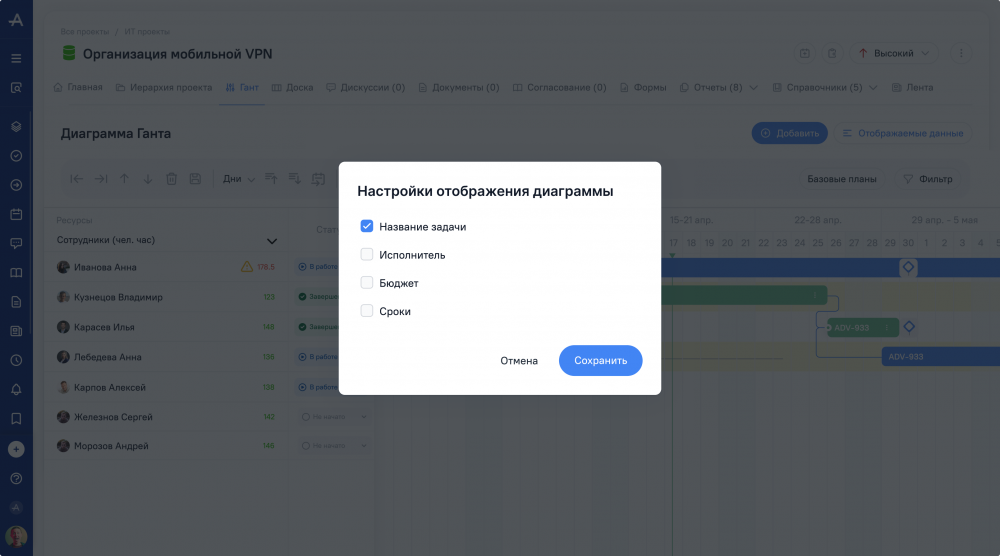Click the bookmark icon in sidebar

(16, 418)
